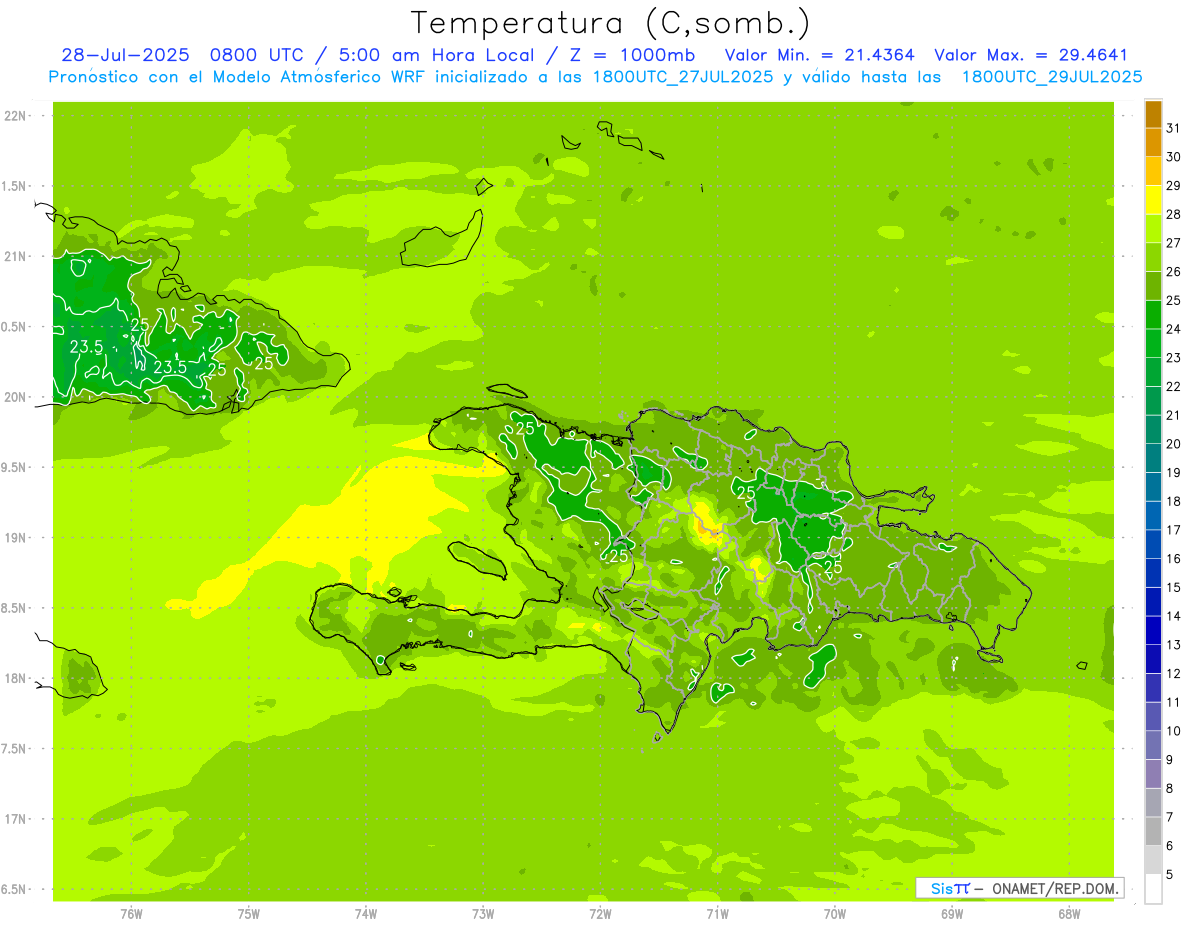Viewport: 1200px width, 927px height.
Task: Click the '18' value on the color scale
Action: click(1173, 502)
